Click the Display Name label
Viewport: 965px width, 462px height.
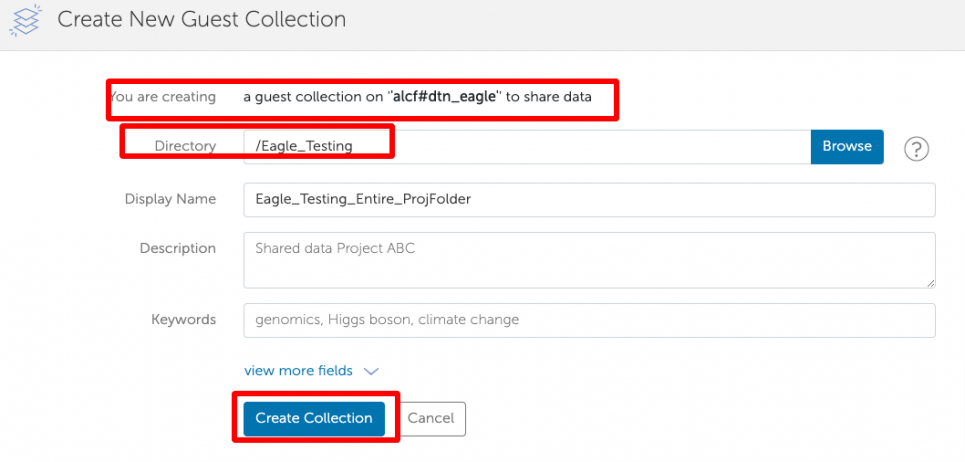coord(170,199)
